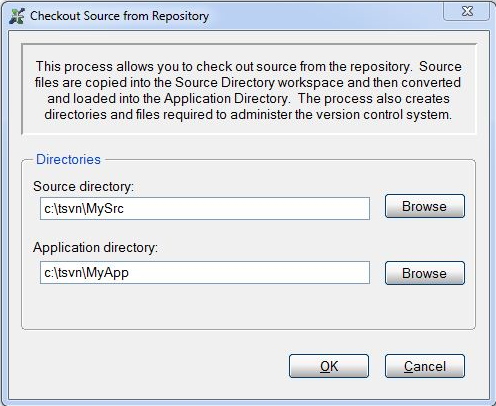Click empty area left of OK button
496x406 pixels.
coord(150,366)
